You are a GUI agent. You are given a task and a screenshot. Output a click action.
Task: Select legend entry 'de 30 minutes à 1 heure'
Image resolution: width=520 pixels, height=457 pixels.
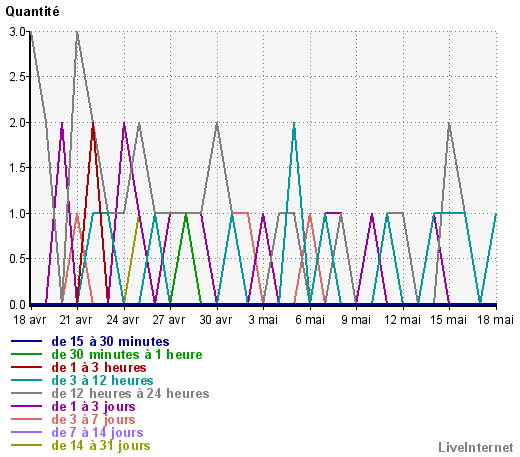pyautogui.click(x=127, y=354)
